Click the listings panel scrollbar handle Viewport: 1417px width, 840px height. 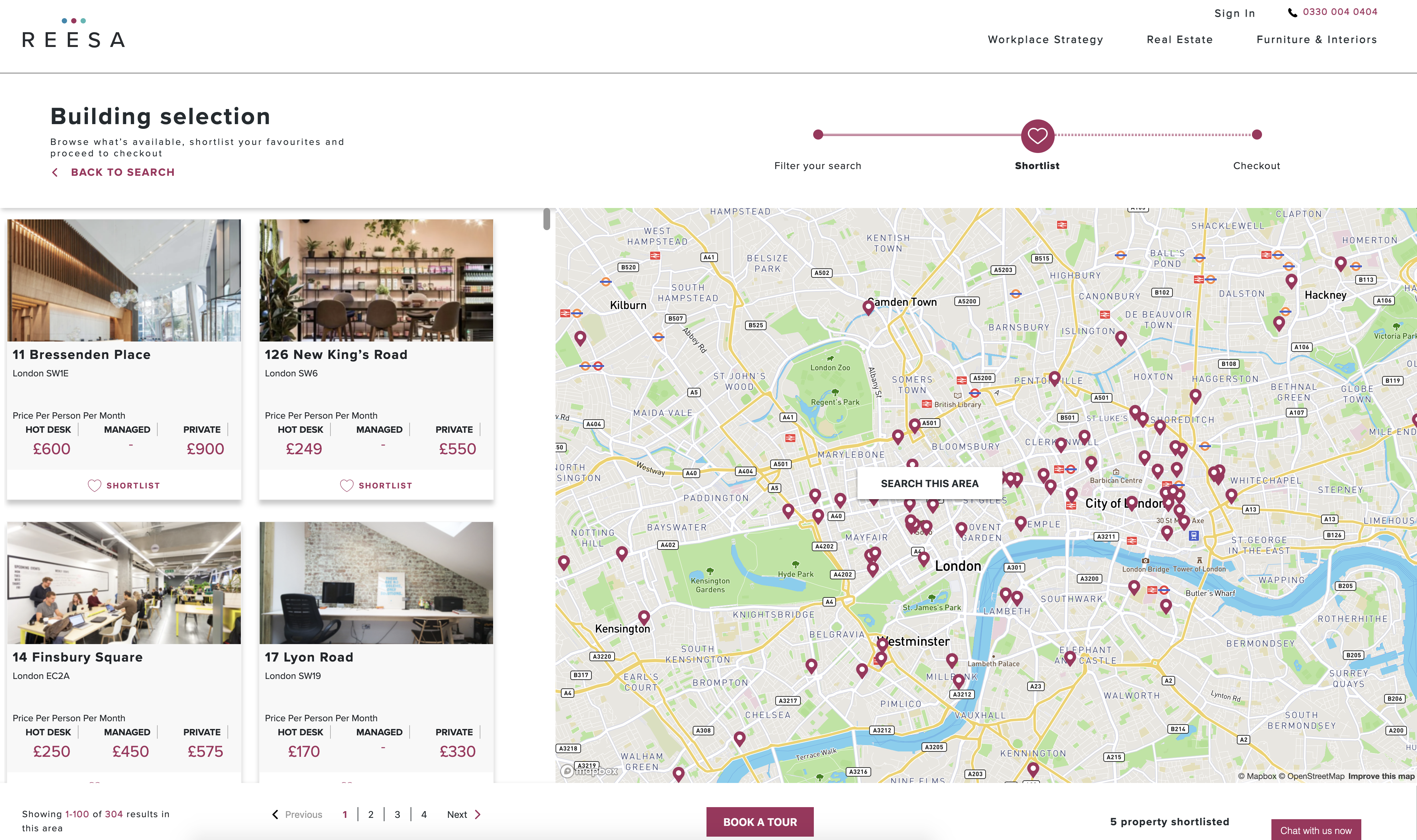coord(547,219)
